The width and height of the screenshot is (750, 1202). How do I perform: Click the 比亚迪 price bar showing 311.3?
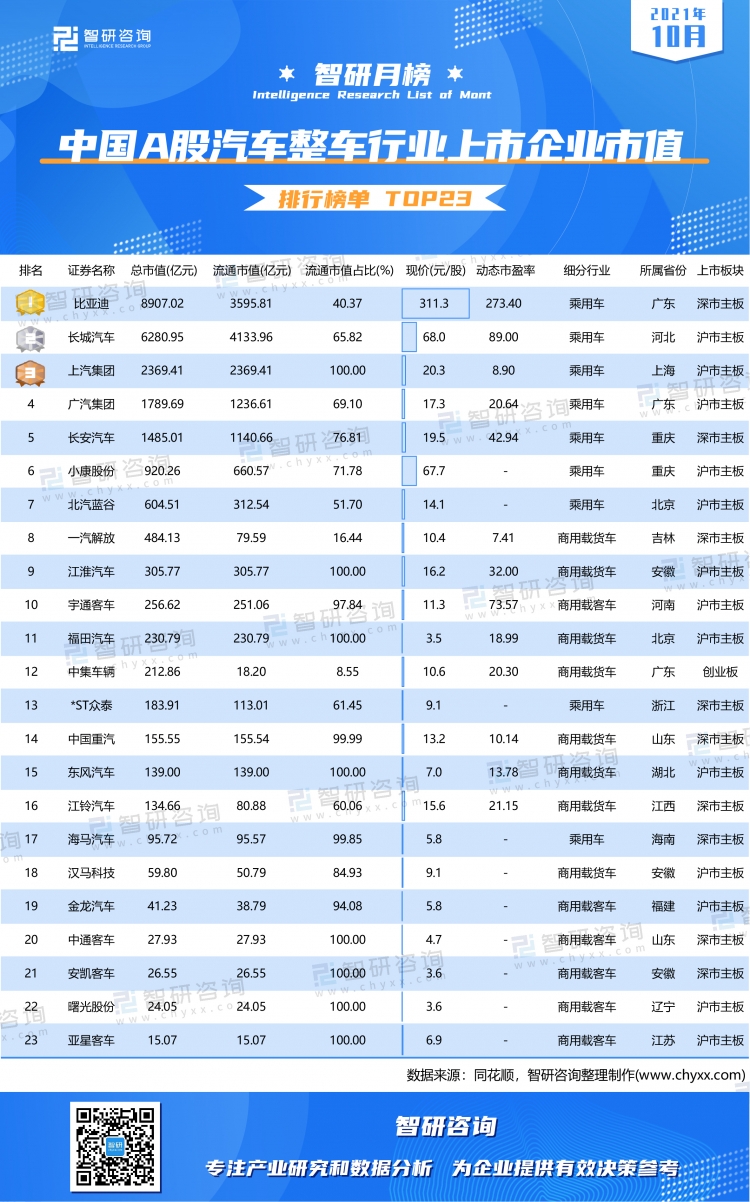click(435, 303)
